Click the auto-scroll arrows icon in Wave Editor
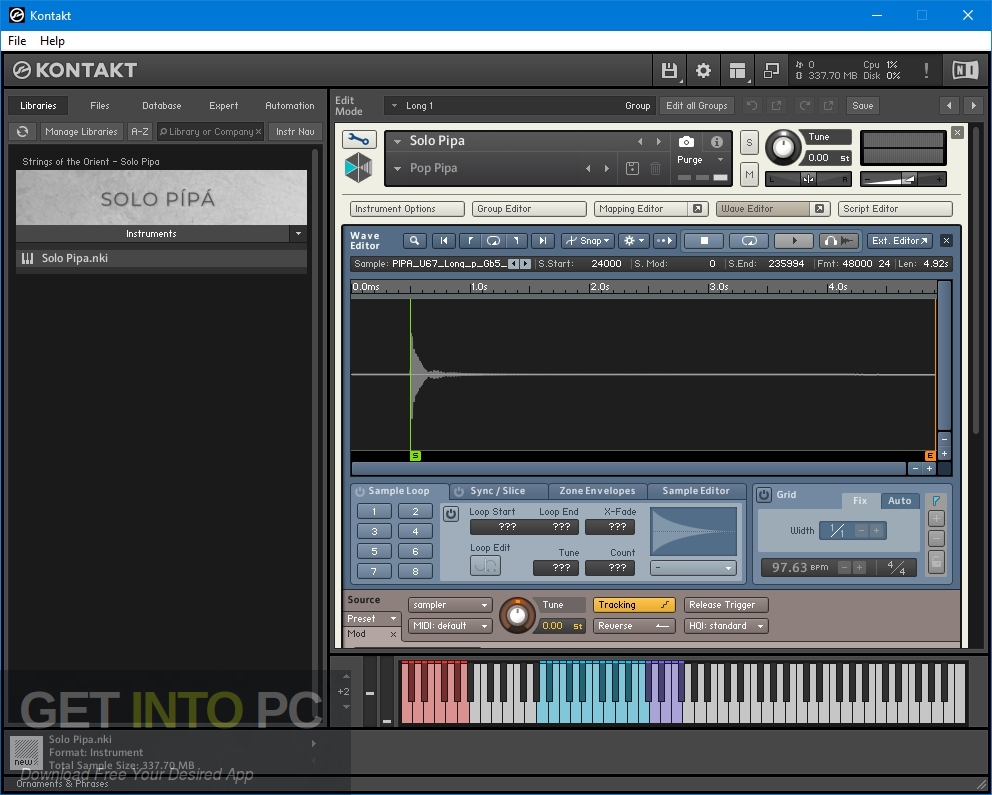The width and height of the screenshot is (992, 795). [x=664, y=240]
